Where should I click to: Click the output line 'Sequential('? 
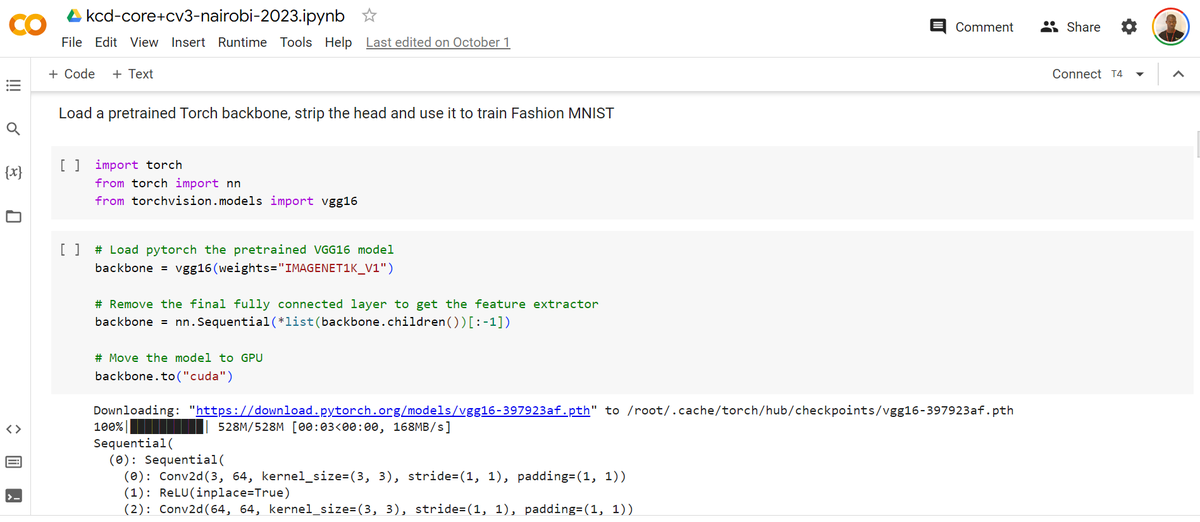click(x=133, y=443)
